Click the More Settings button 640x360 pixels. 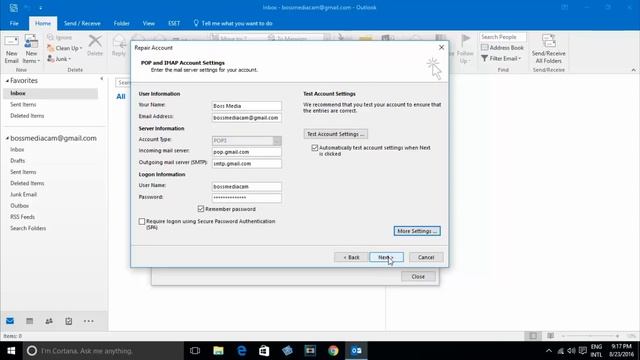417,231
